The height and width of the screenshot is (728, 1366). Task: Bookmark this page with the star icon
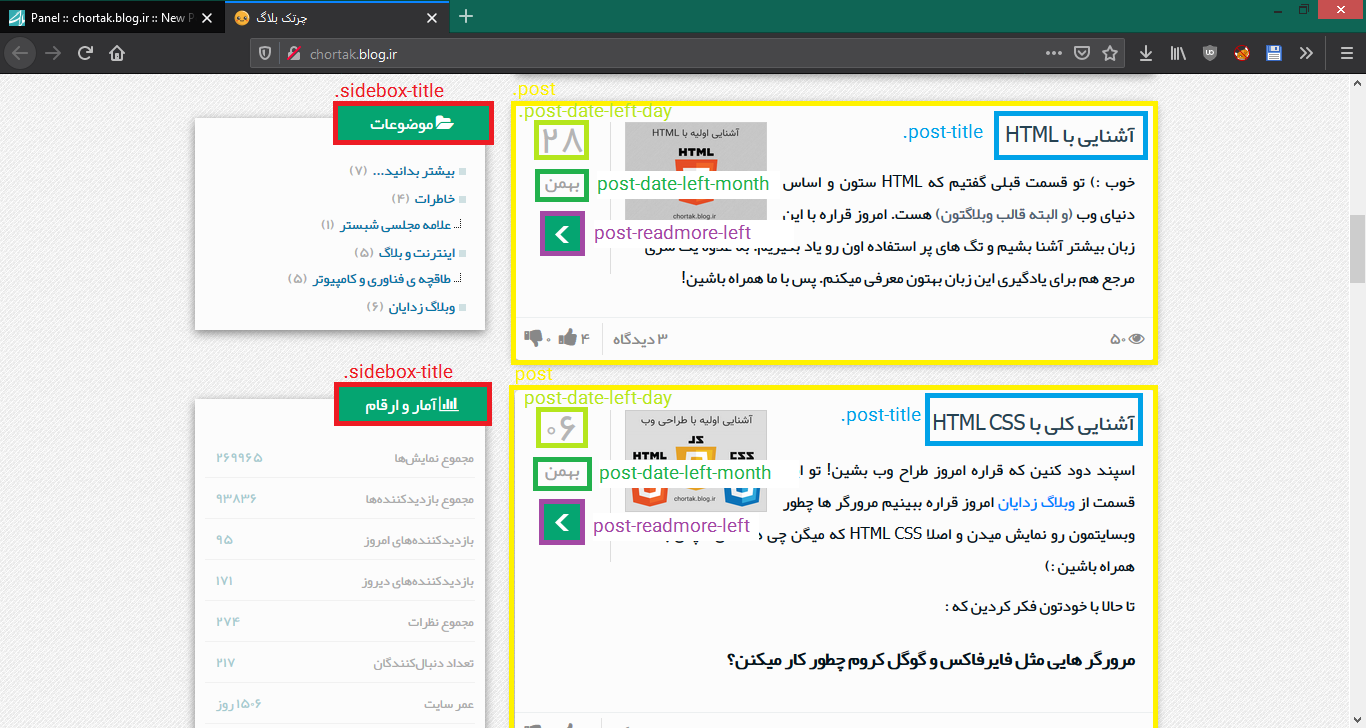click(x=1109, y=53)
